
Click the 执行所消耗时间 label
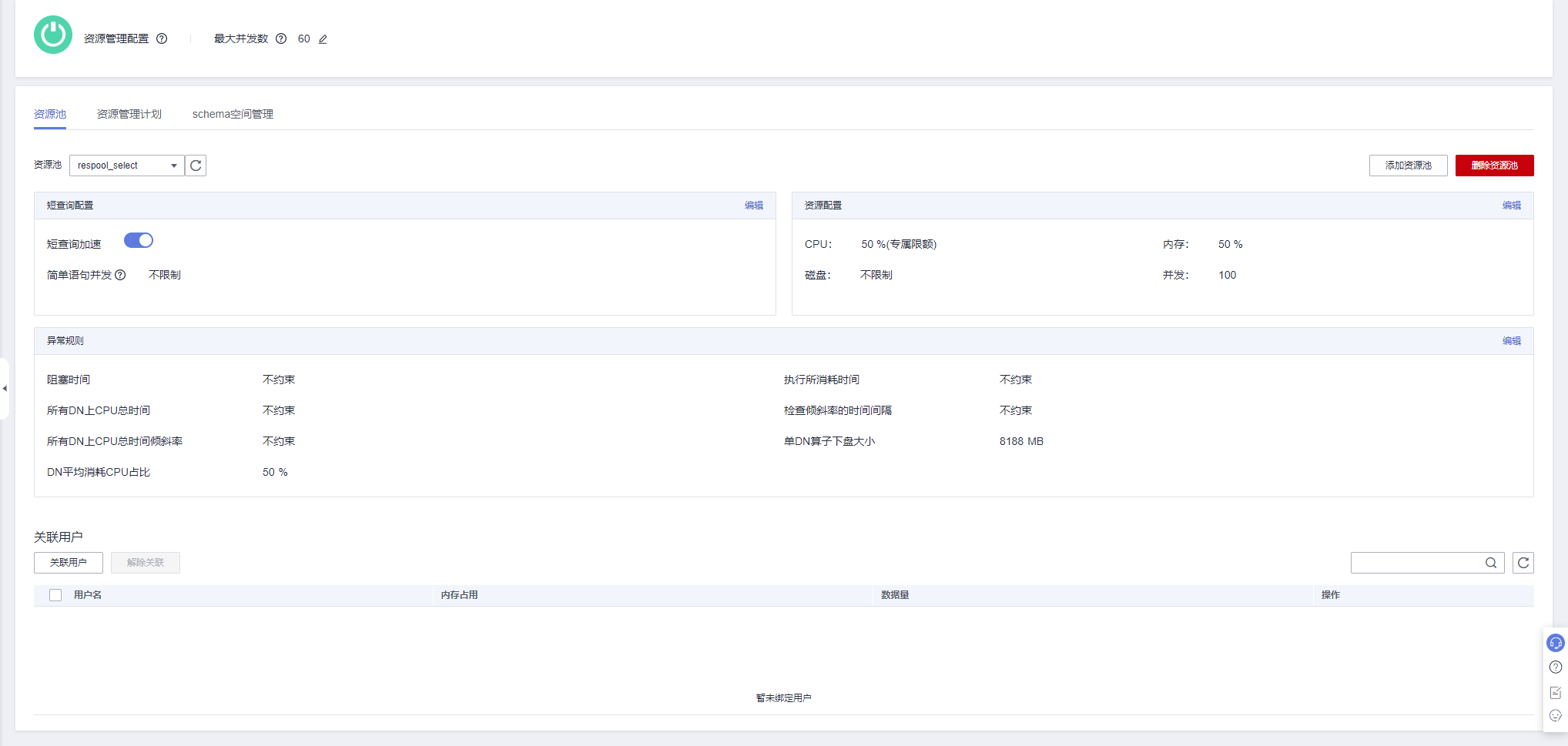pyautogui.click(x=822, y=380)
